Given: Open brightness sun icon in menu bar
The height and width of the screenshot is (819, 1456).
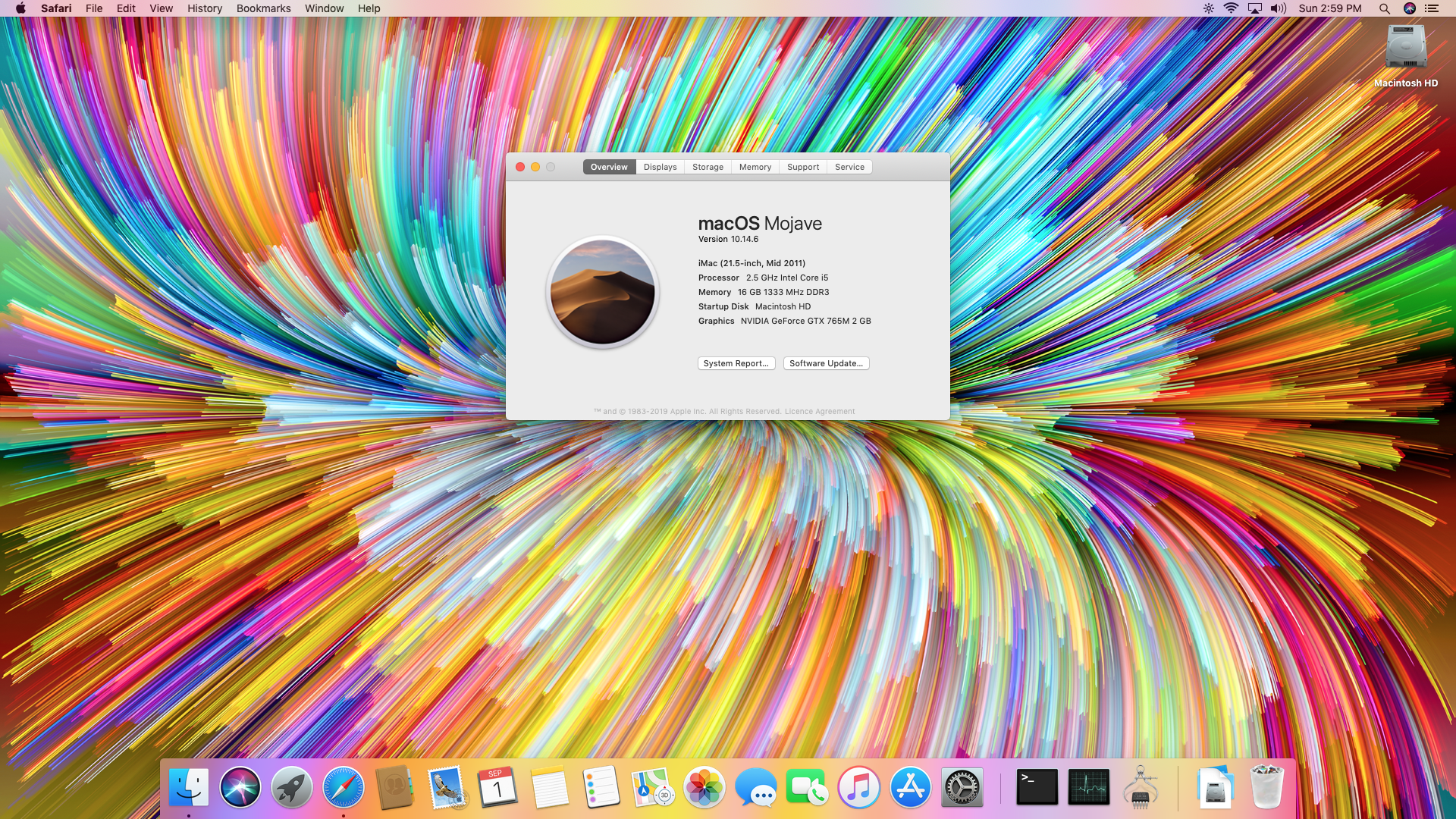Looking at the screenshot, I should (x=1208, y=8).
